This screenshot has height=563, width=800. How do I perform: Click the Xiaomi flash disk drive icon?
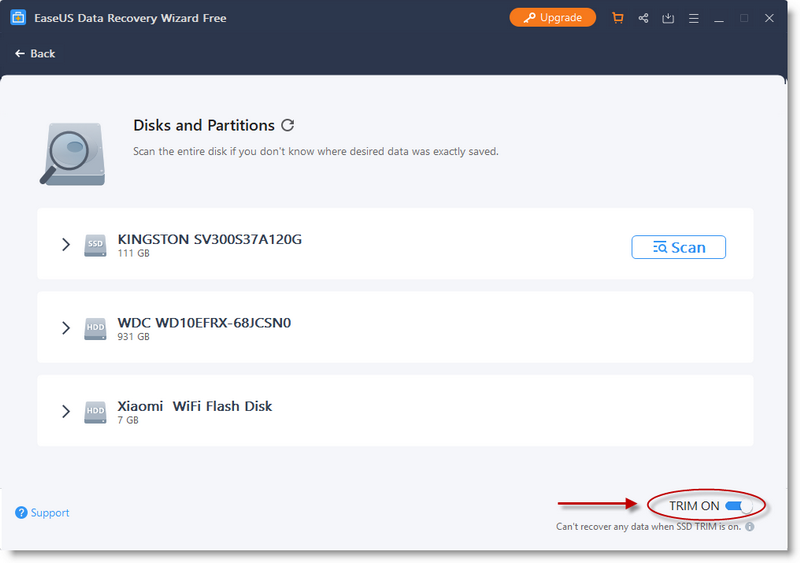(95, 412)
